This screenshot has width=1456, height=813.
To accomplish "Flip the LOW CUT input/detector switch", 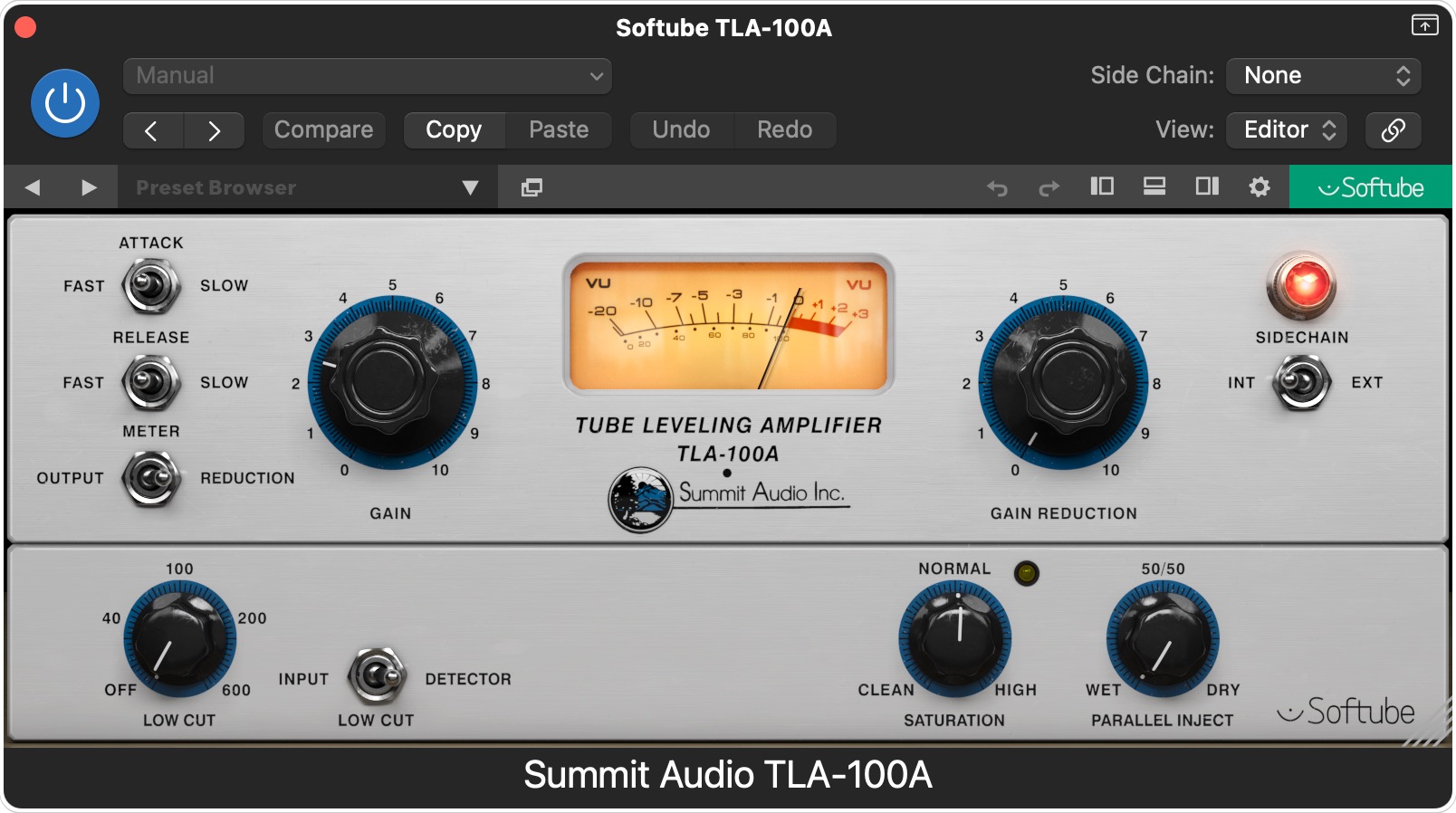I will point(377,675).
